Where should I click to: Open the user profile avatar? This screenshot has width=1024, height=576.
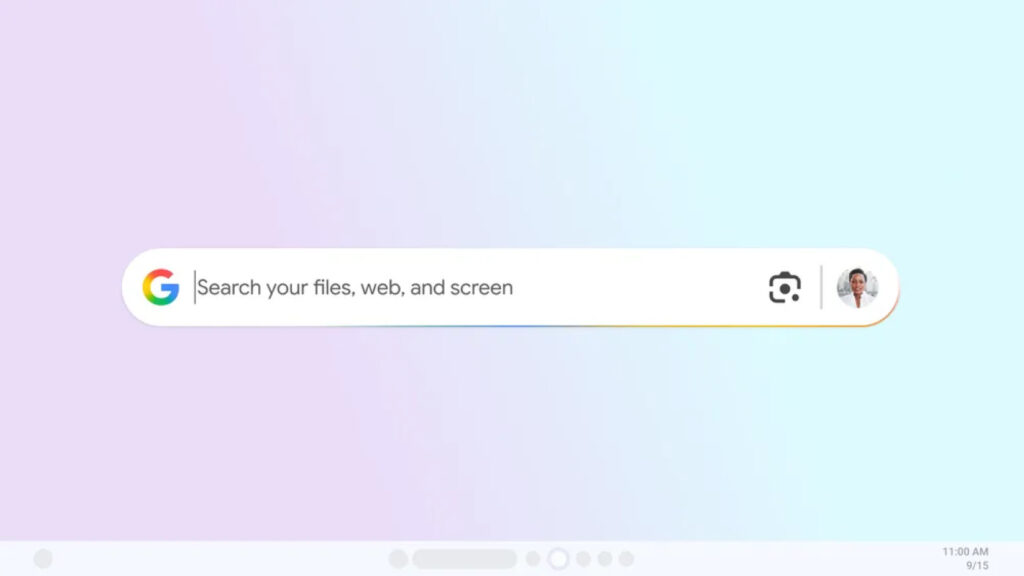click(x=857, y=287)
